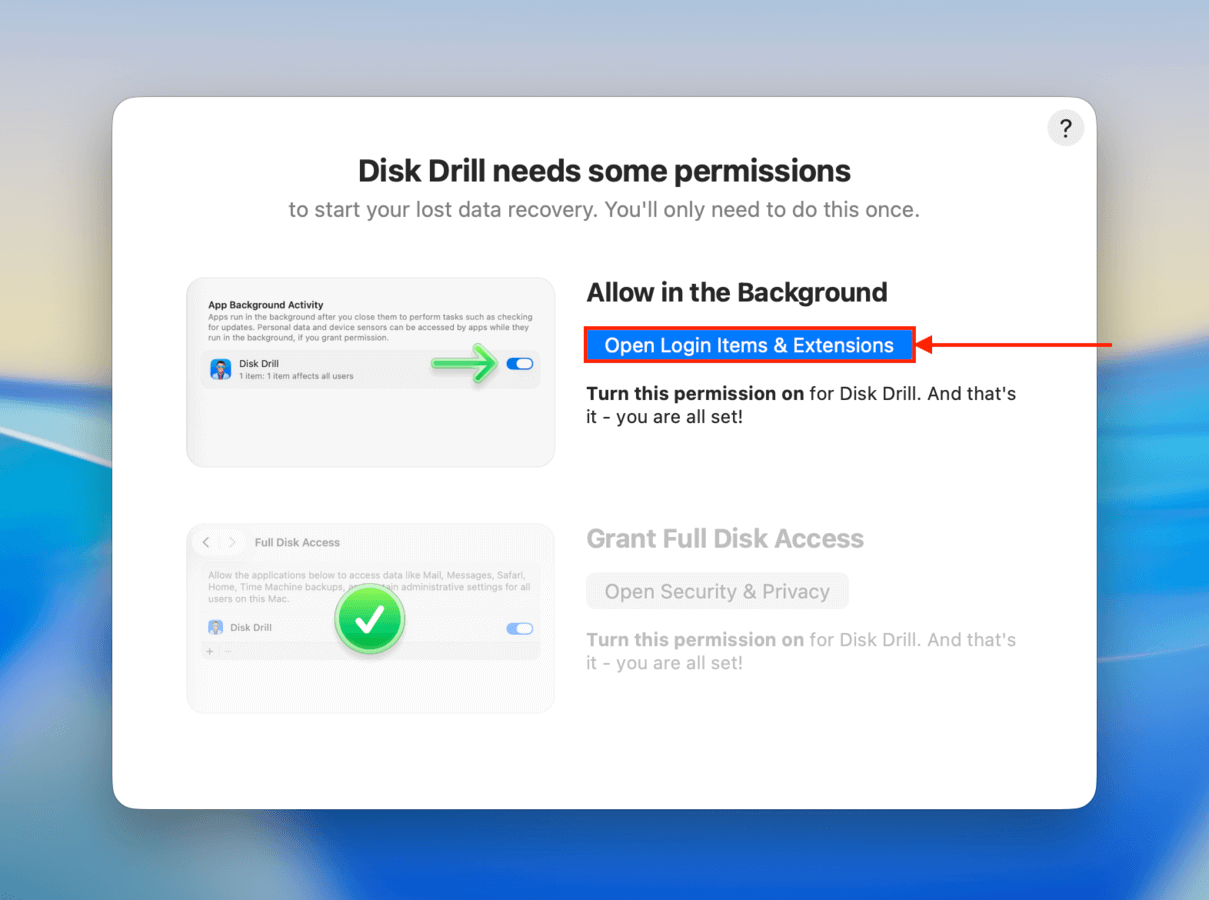Click the plus icon to add an app

click(x=210, y=651)
